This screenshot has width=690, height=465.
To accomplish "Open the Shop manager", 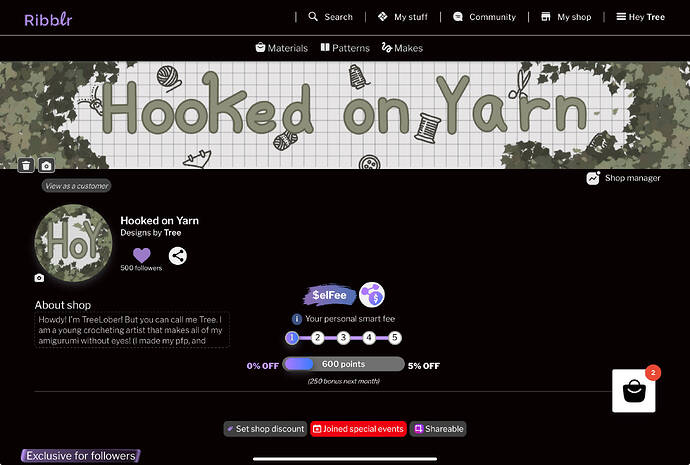I will point(624,178).
